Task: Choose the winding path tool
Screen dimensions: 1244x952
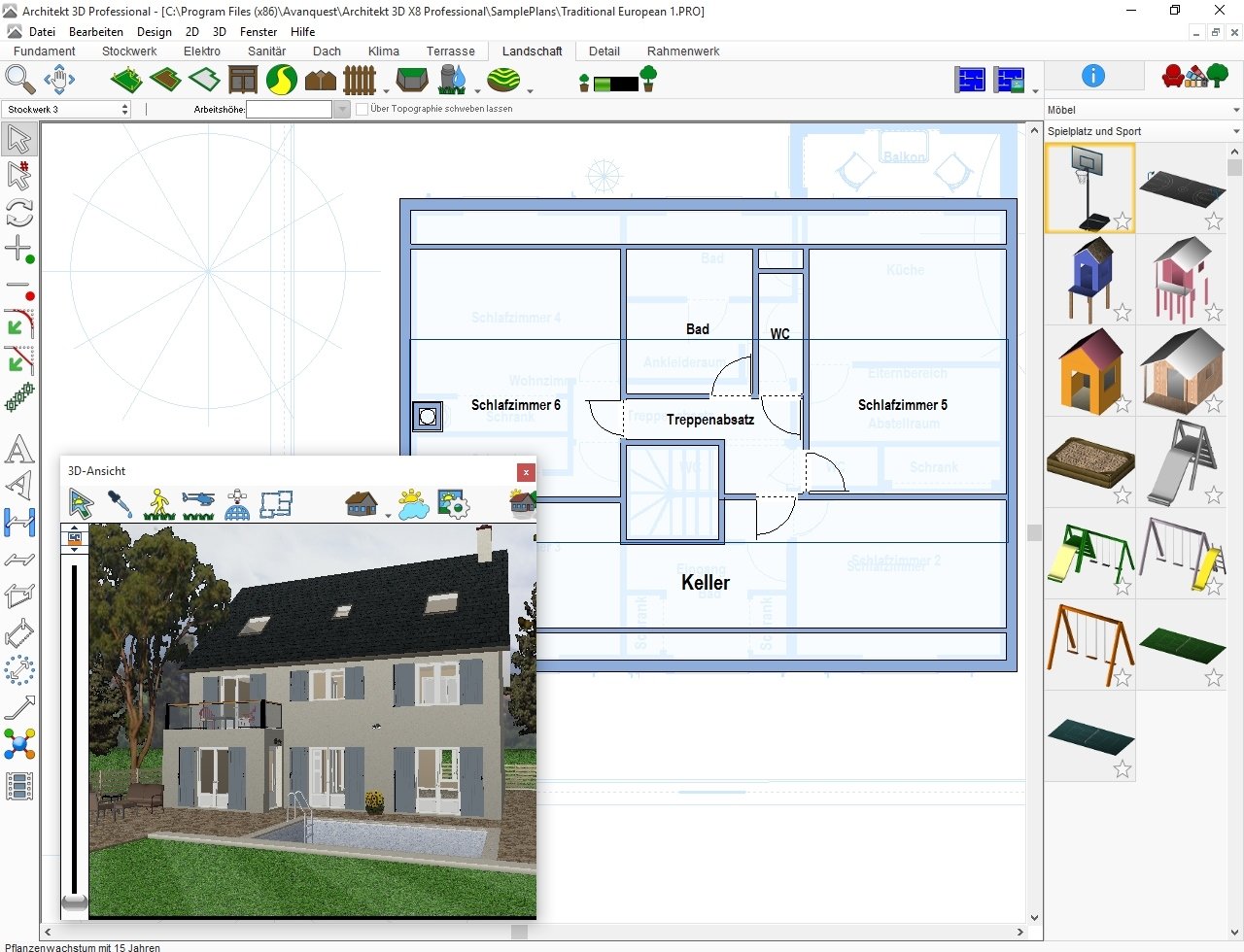Action: (282, 79)
